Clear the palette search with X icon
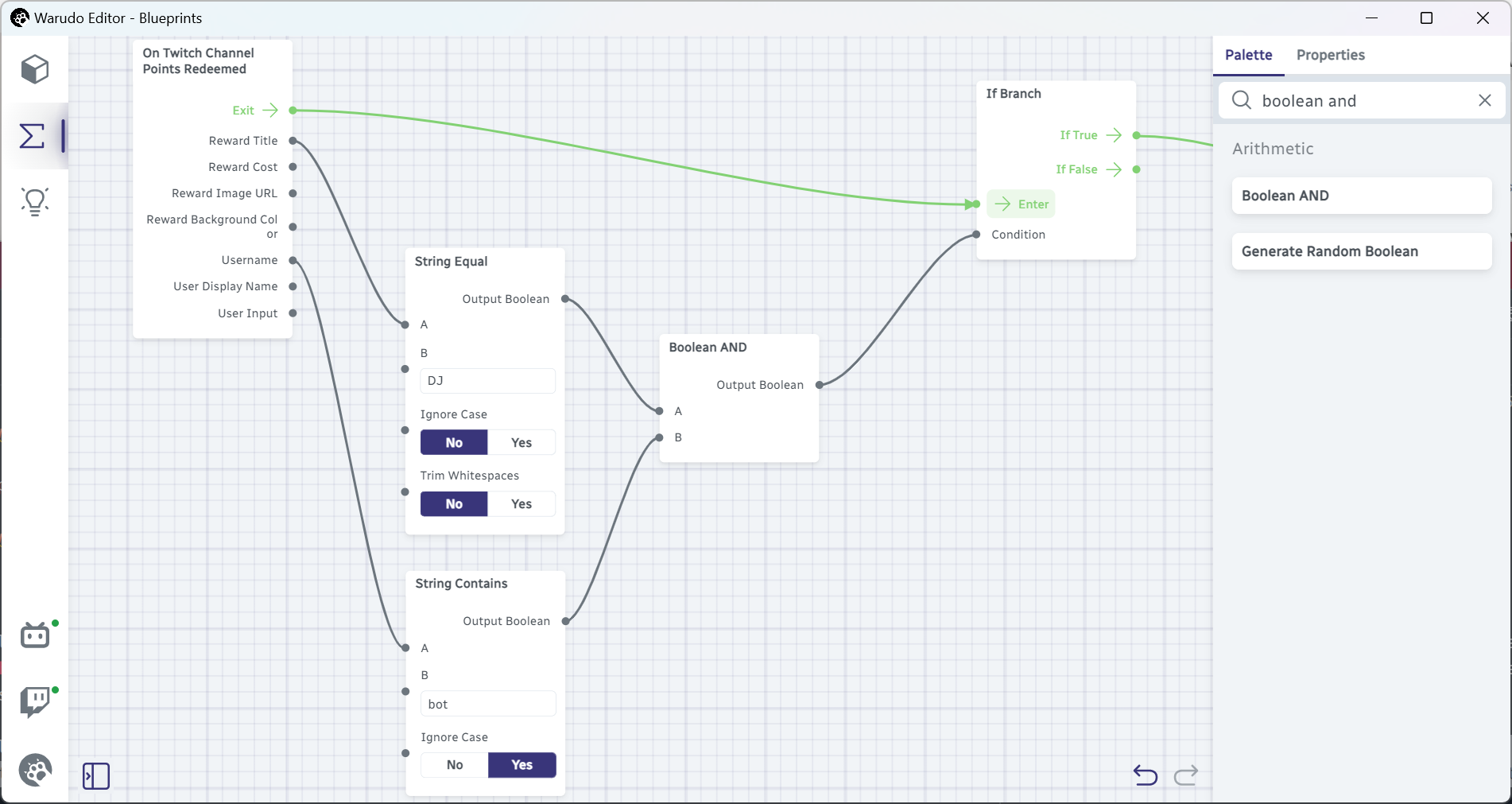The height and width of the screenshot is (804, 1512). [1485, 100]
